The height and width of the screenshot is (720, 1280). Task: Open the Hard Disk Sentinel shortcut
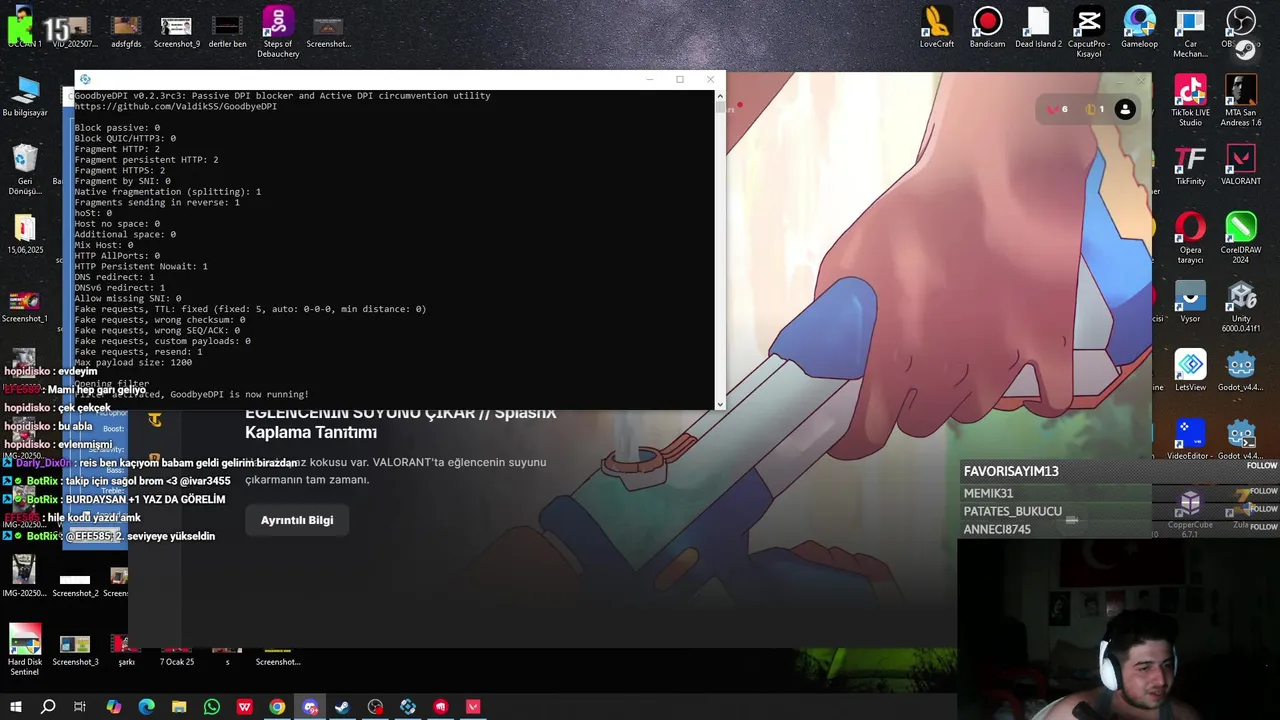pyautogui.click(x=25, y=650)
